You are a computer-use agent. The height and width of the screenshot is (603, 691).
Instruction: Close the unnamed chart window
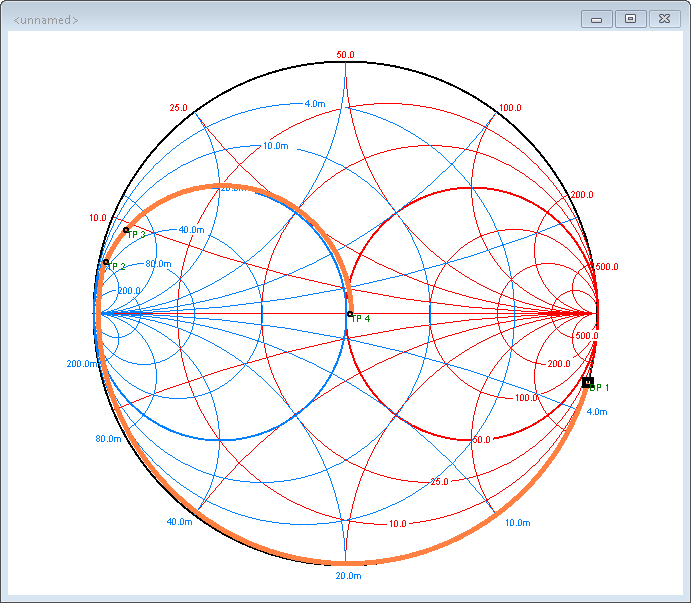[x=664, y=19]
